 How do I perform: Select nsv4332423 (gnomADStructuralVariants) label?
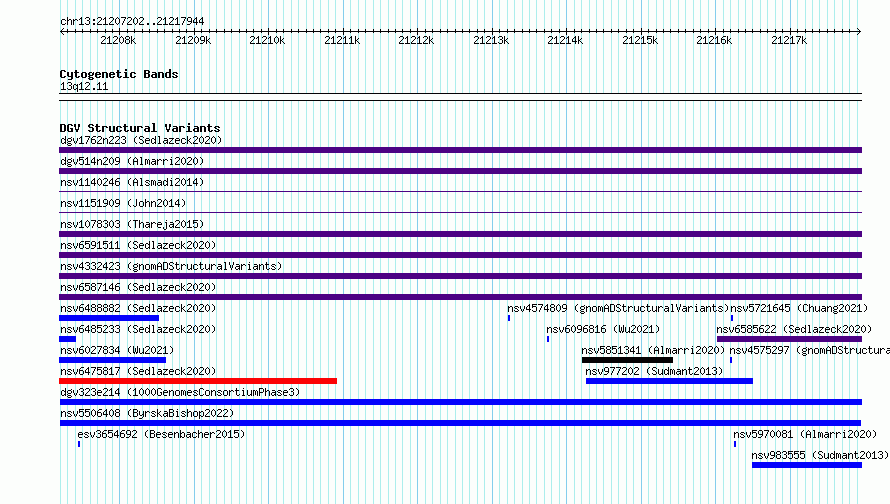point(171,266)
